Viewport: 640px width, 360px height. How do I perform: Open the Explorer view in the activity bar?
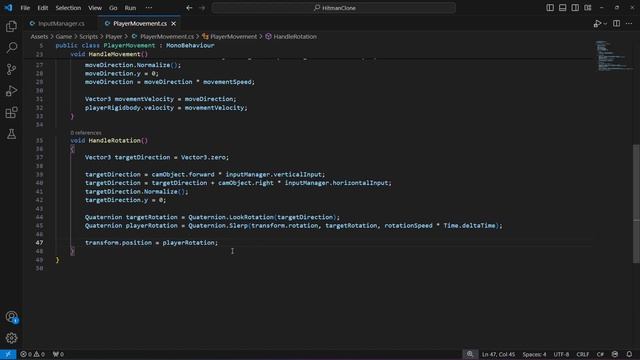coord(11,27)
